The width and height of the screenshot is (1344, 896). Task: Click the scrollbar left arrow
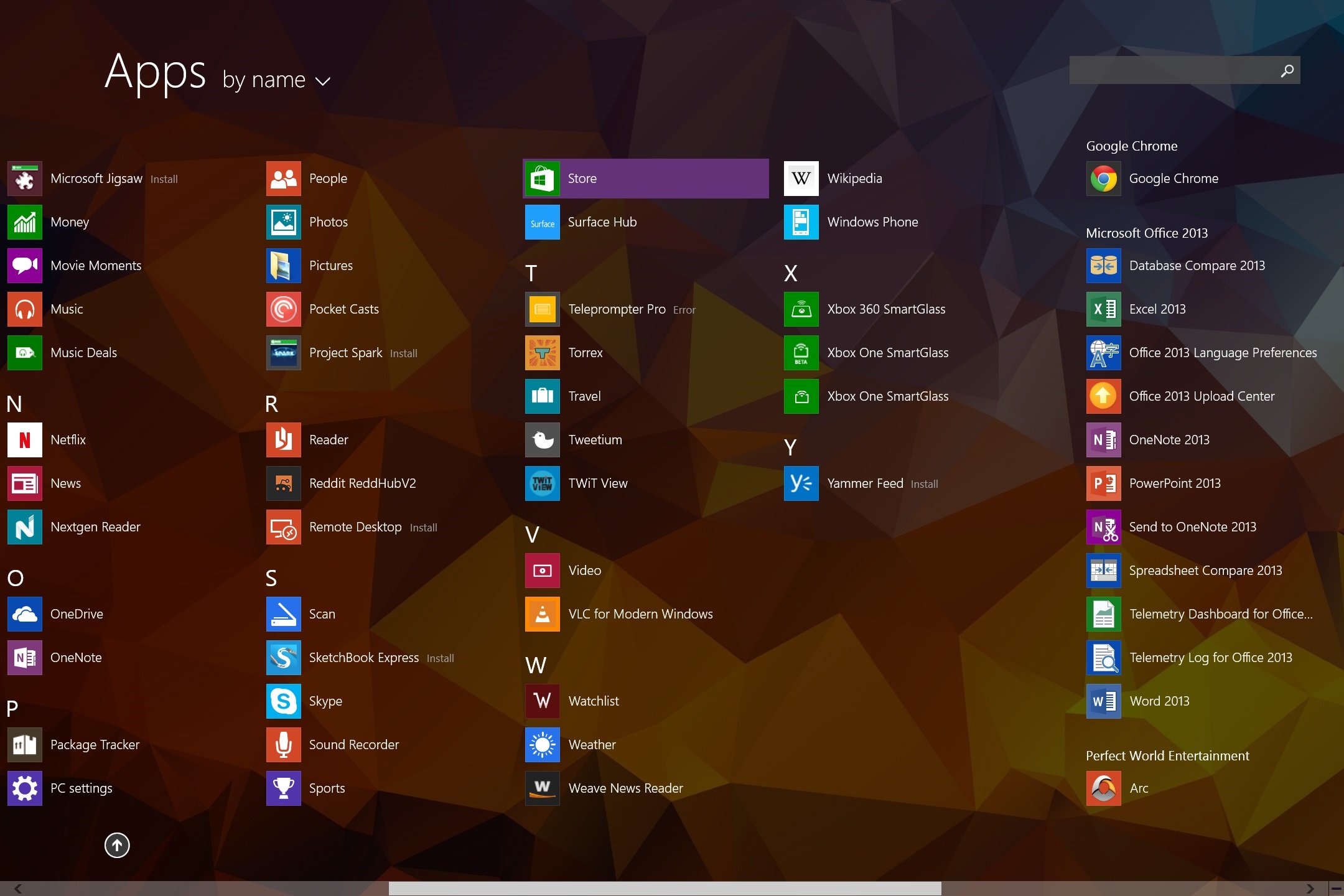[17, 889]
